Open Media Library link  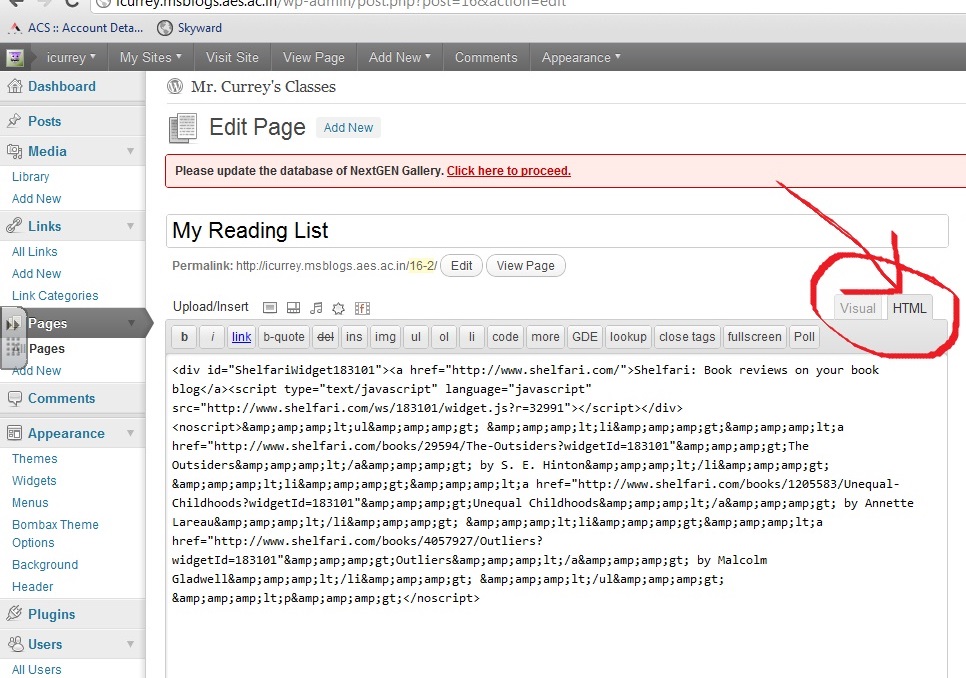[30, 177]
